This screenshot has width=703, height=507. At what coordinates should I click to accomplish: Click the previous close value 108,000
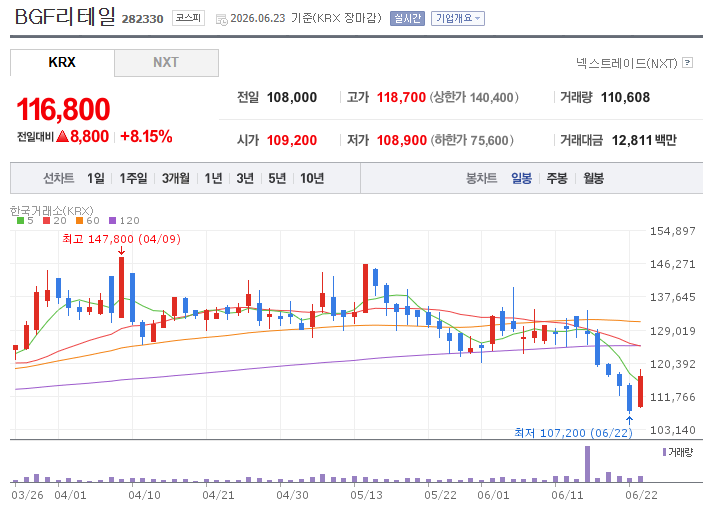pyautogui.click(x=292, y=97)
